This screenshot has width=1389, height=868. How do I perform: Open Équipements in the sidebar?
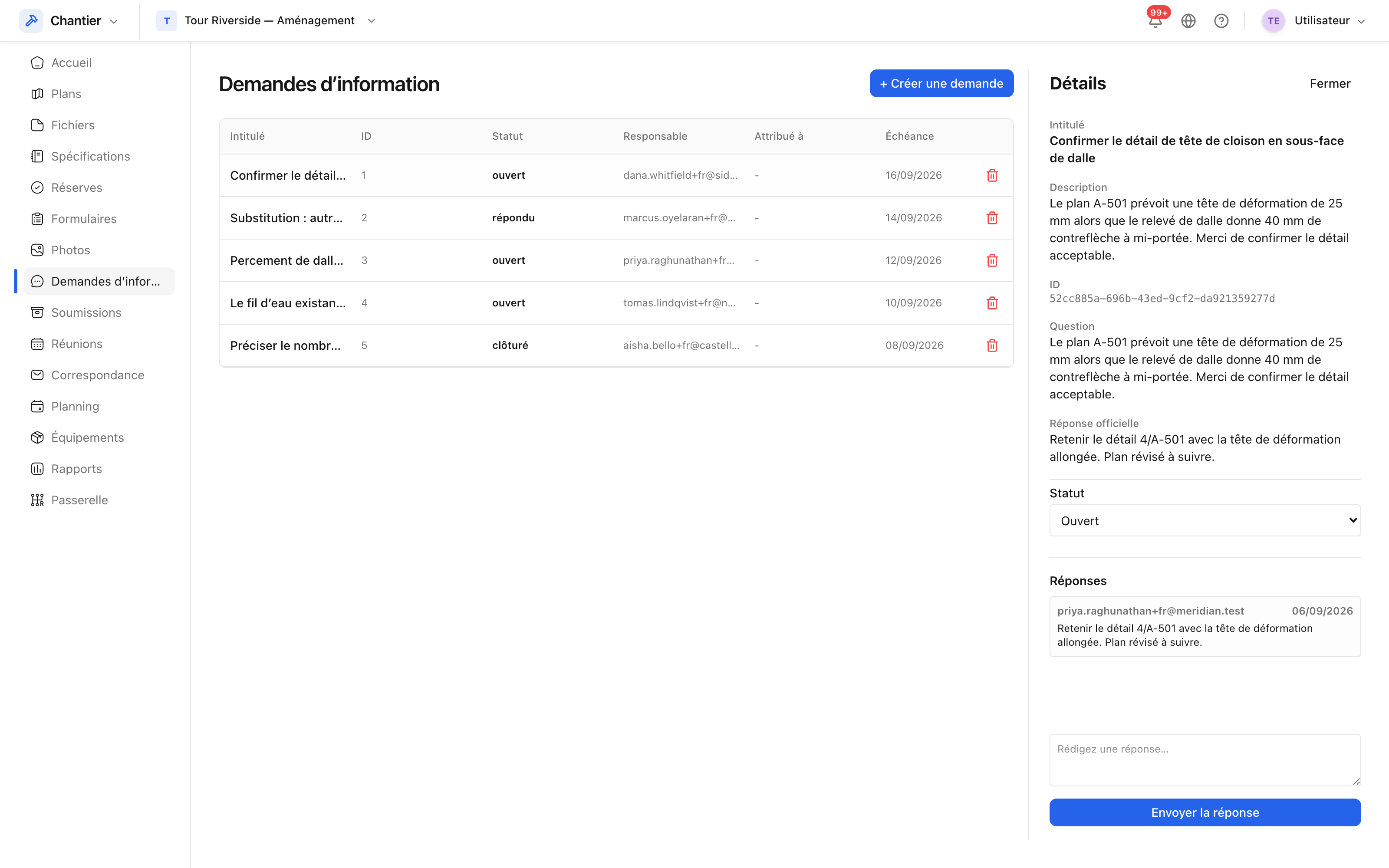coord(99,437)
